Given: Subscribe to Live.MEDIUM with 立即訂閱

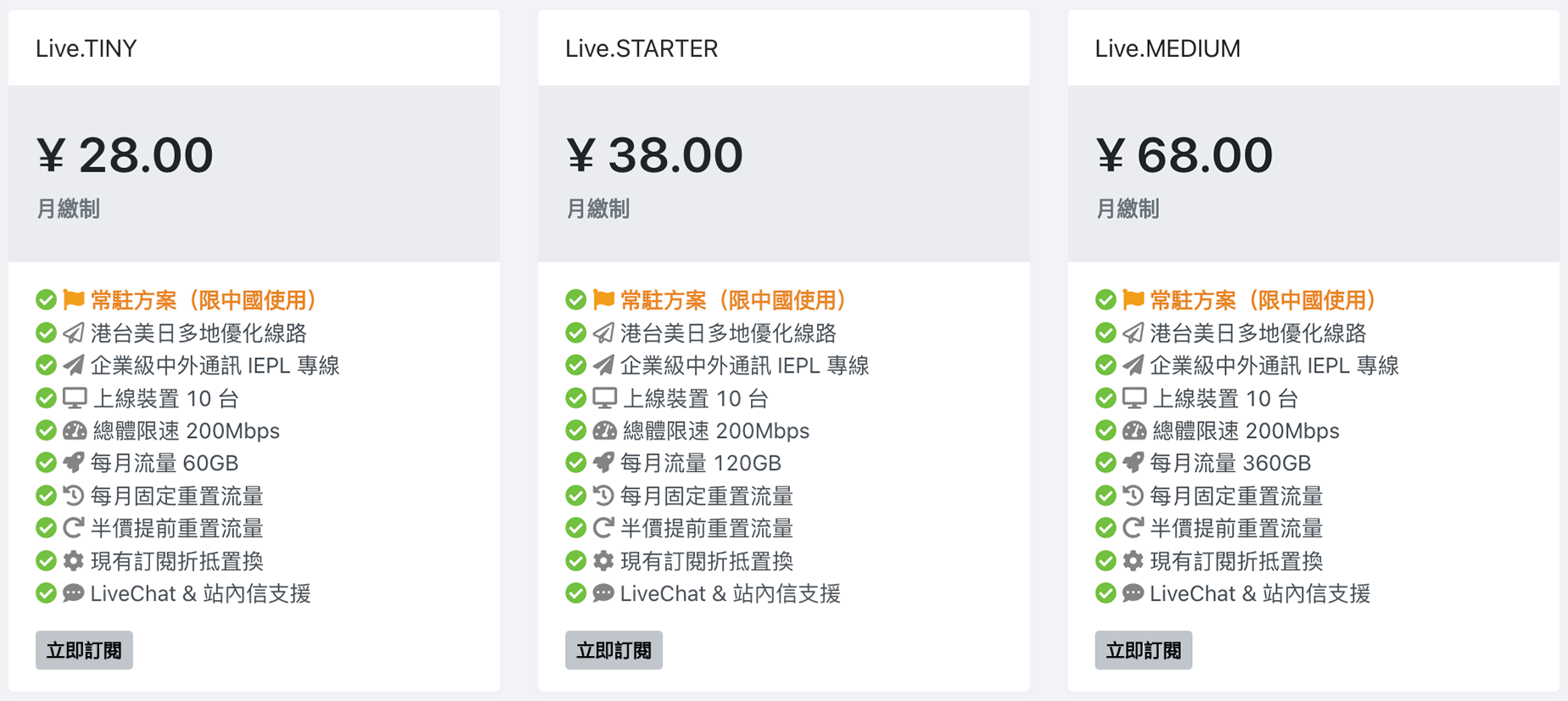Looking at the screenshot, I should (1143, 650).
